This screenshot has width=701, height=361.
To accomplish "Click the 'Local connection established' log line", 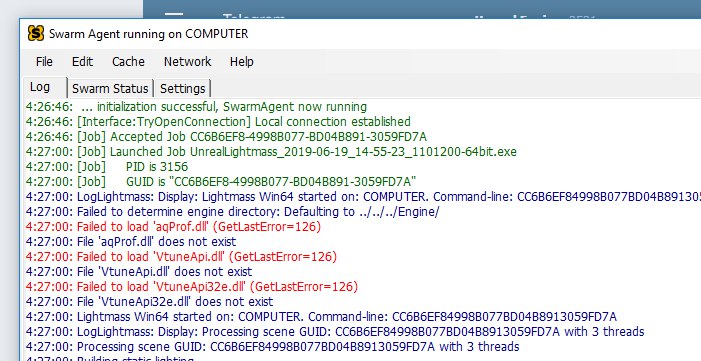I will pyautogui.click(x=218, y=122).
